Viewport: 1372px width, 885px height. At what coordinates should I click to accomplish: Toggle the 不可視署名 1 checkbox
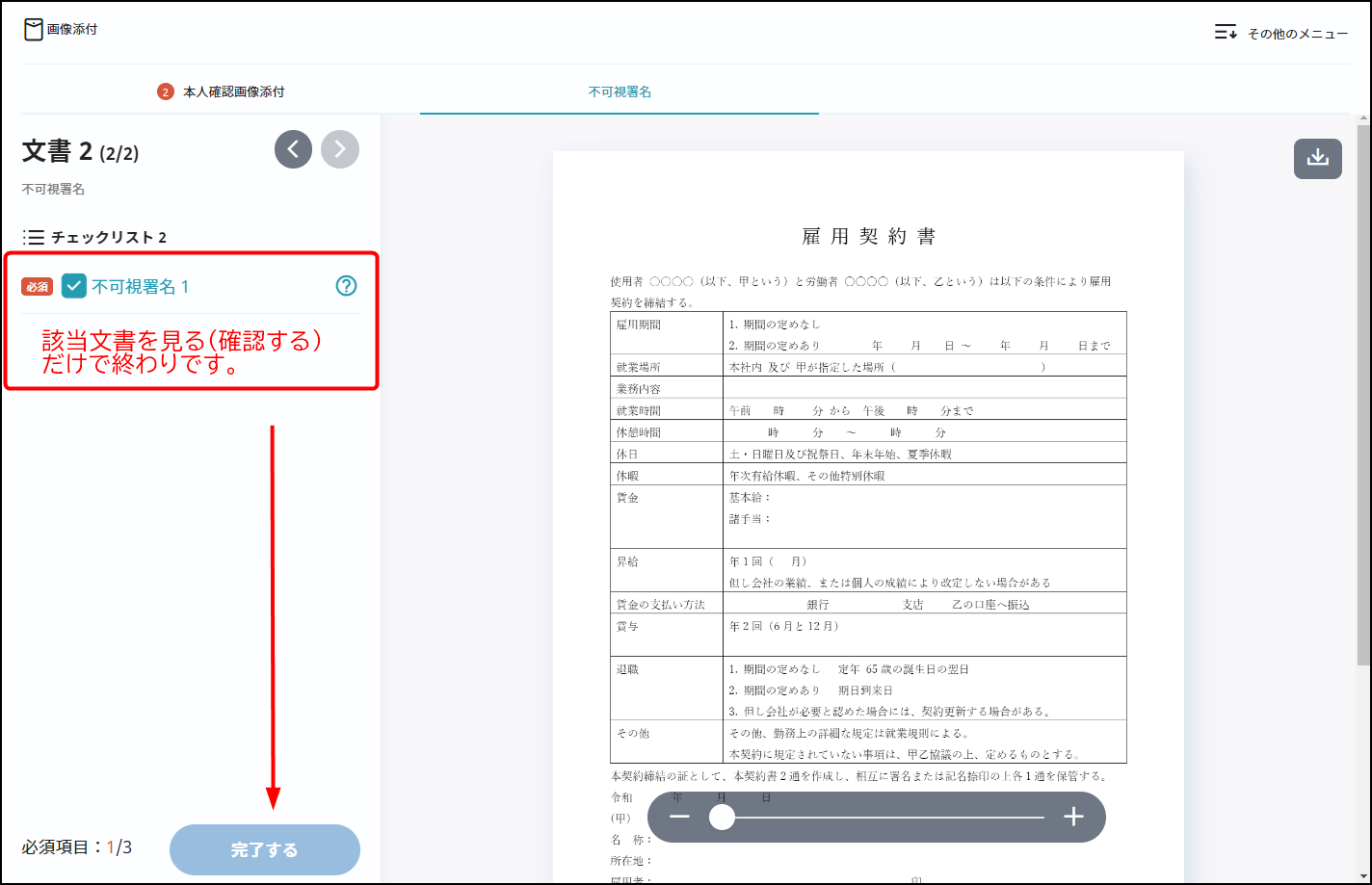[74, 286]
